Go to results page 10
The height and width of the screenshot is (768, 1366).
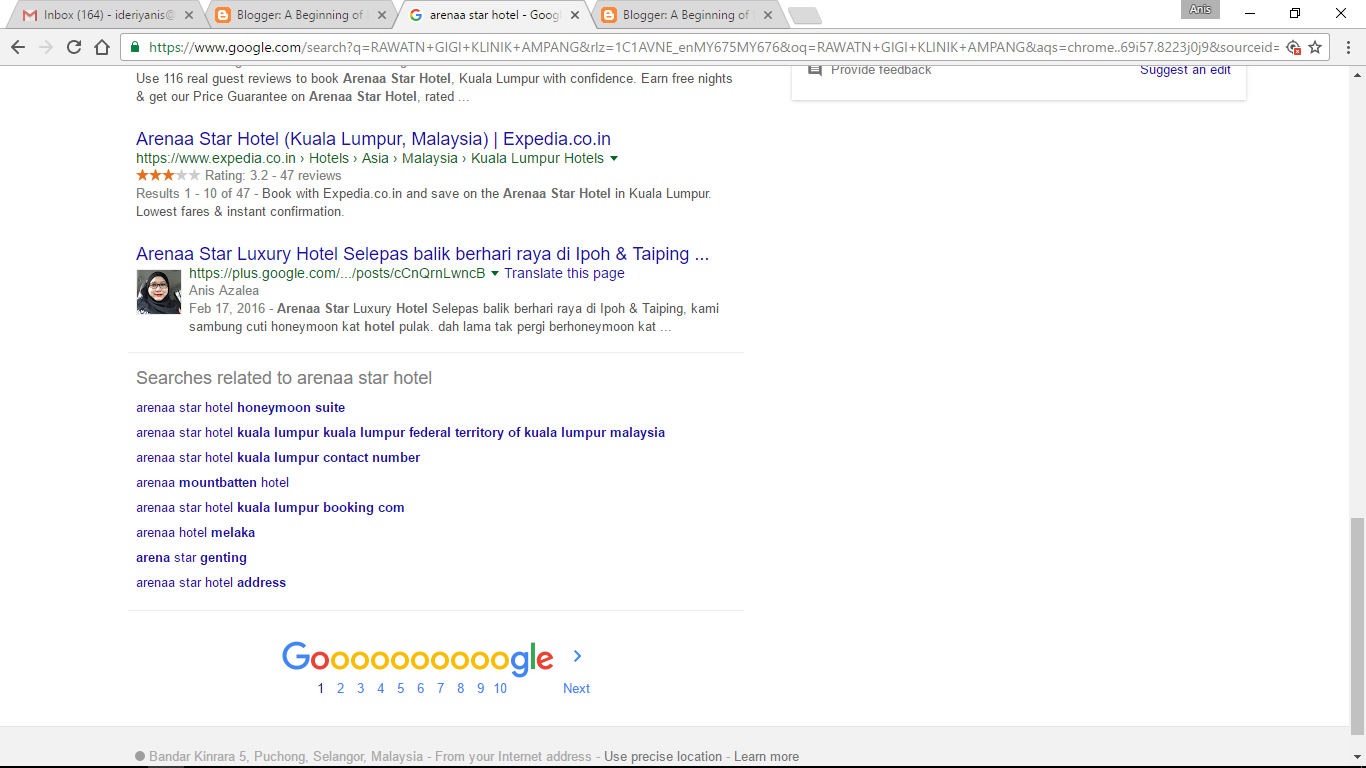tap(500, 688)
